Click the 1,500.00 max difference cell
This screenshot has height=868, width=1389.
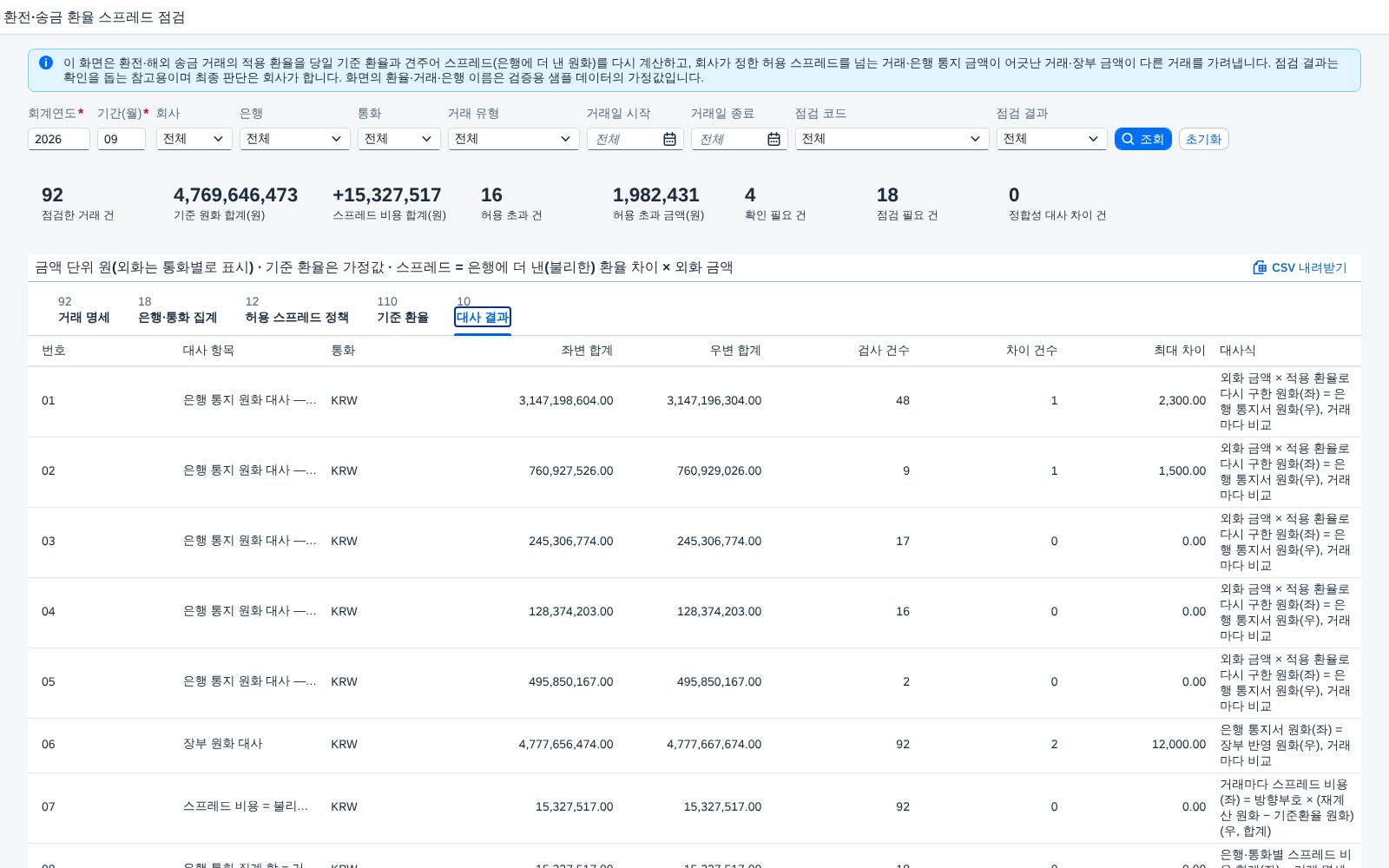pyautogui.click(x=1182, y=471)
